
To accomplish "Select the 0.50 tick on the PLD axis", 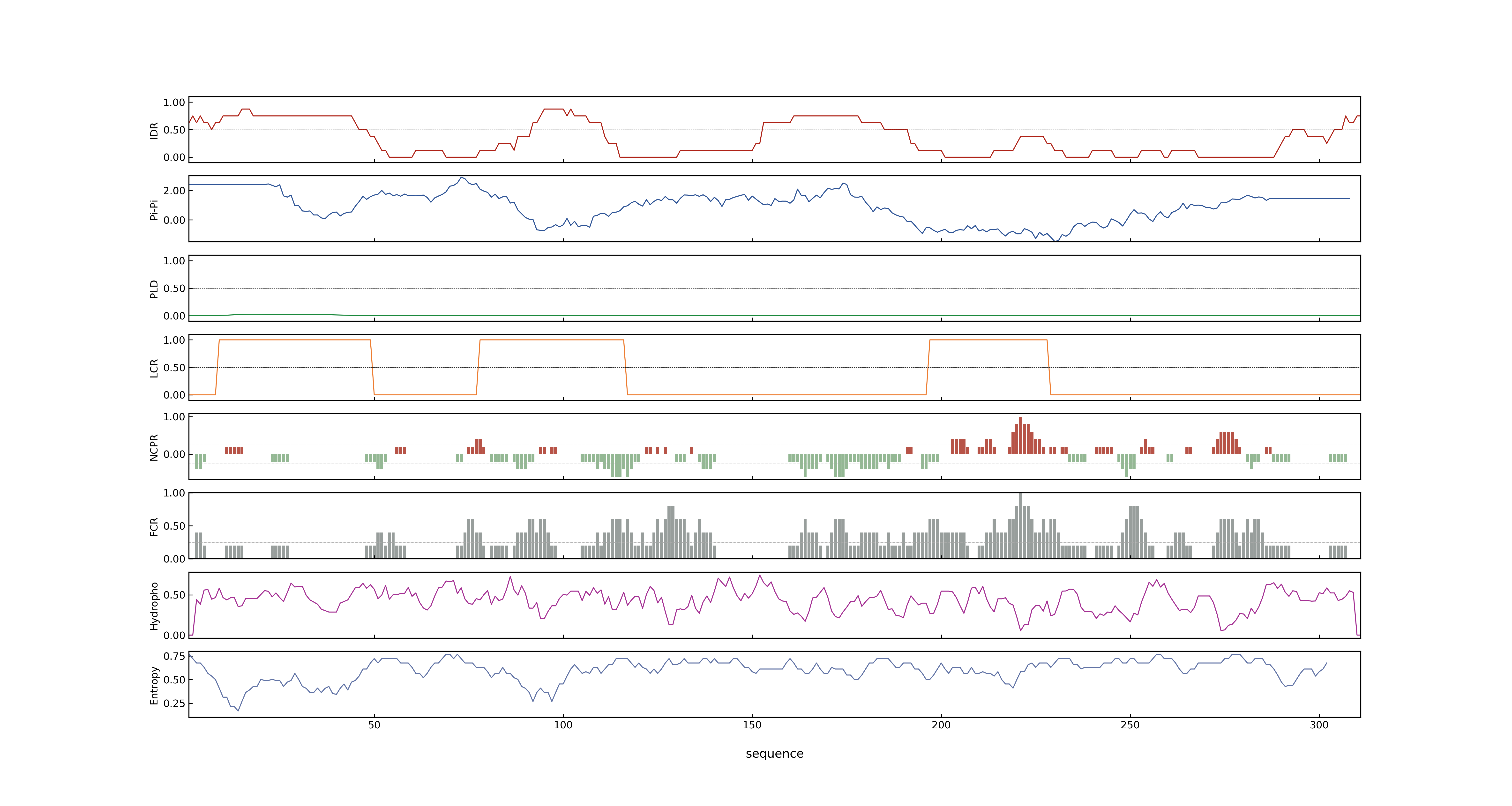I will coord(174,288).
